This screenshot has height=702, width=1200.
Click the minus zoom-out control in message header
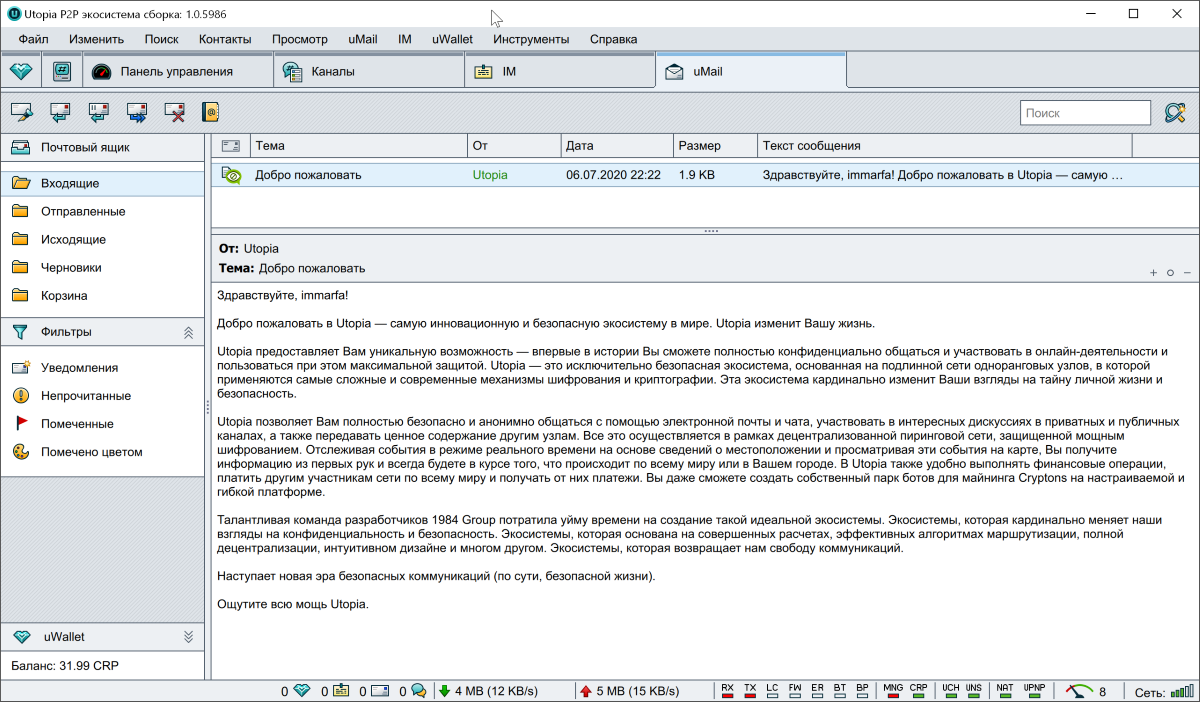[1187, 272]
